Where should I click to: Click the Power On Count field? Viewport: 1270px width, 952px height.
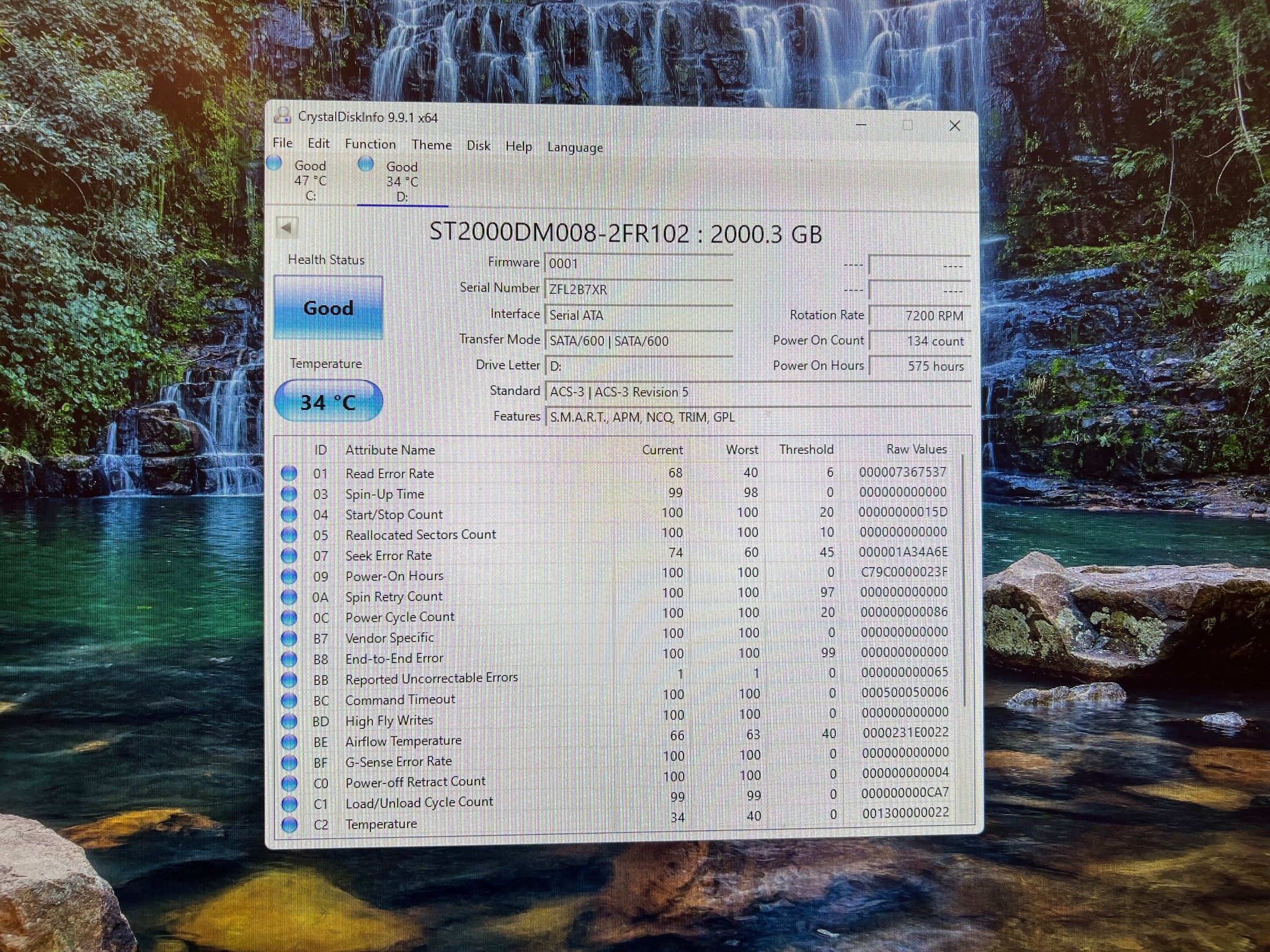coord(920,341)
